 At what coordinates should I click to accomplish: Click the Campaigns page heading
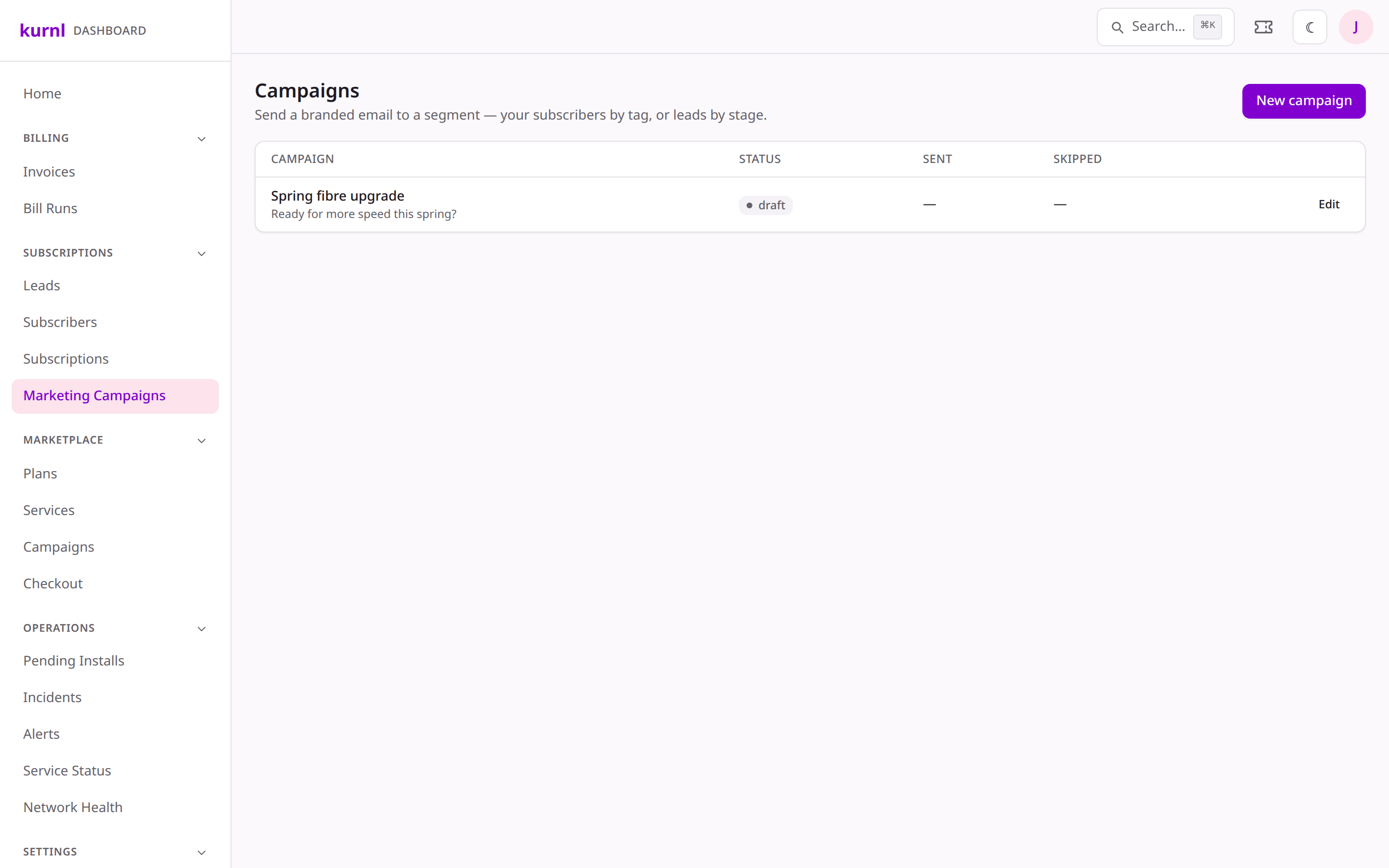tap(307, 91)
